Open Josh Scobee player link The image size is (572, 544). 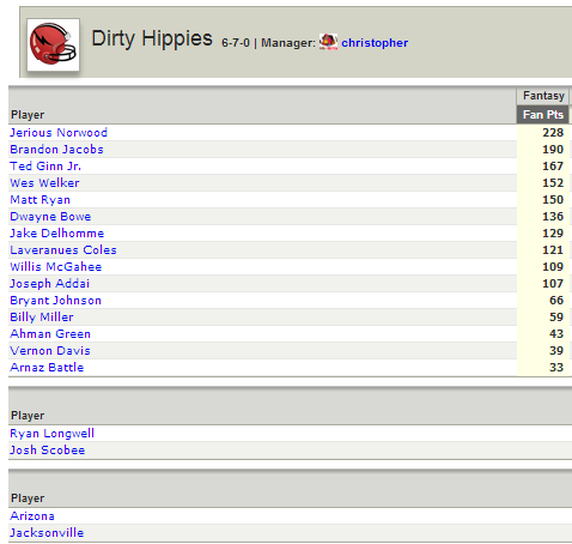tap(47, 450)
